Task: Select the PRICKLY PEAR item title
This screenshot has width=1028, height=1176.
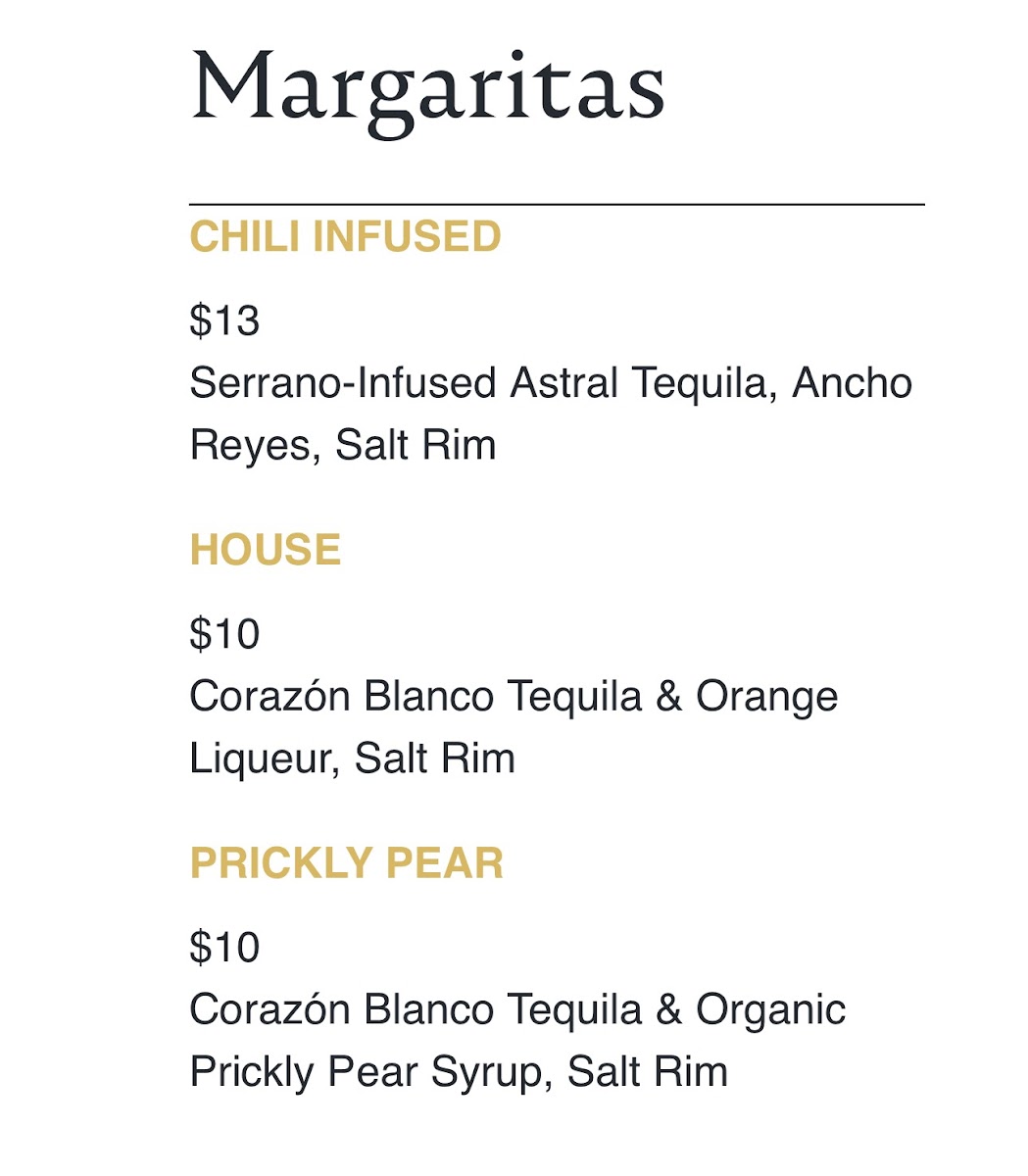Action: 346,864
